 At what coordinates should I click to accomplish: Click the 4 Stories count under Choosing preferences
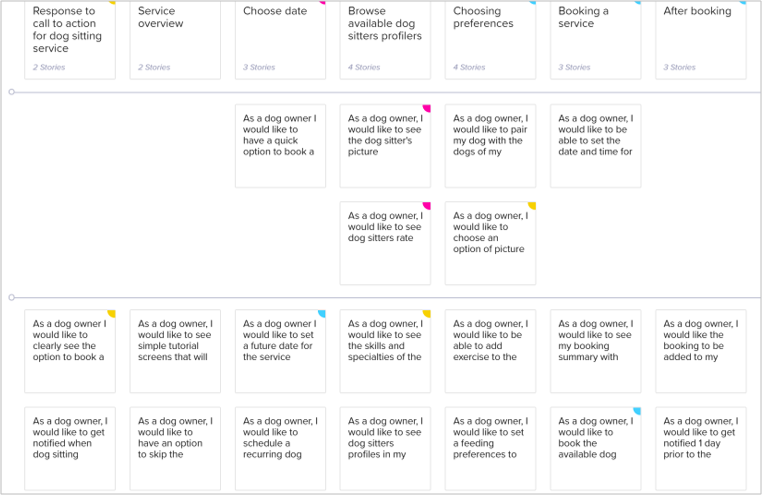tap(469, 68)
